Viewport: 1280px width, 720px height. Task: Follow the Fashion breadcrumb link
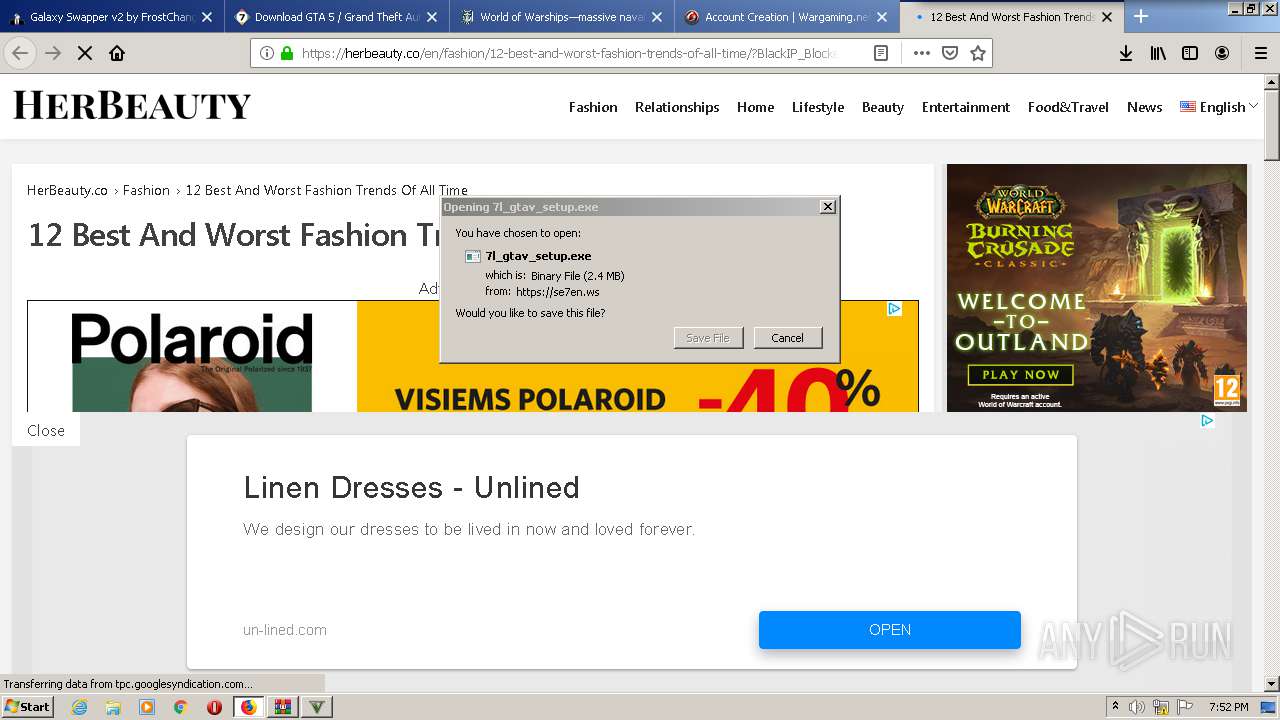pos(146,190)
